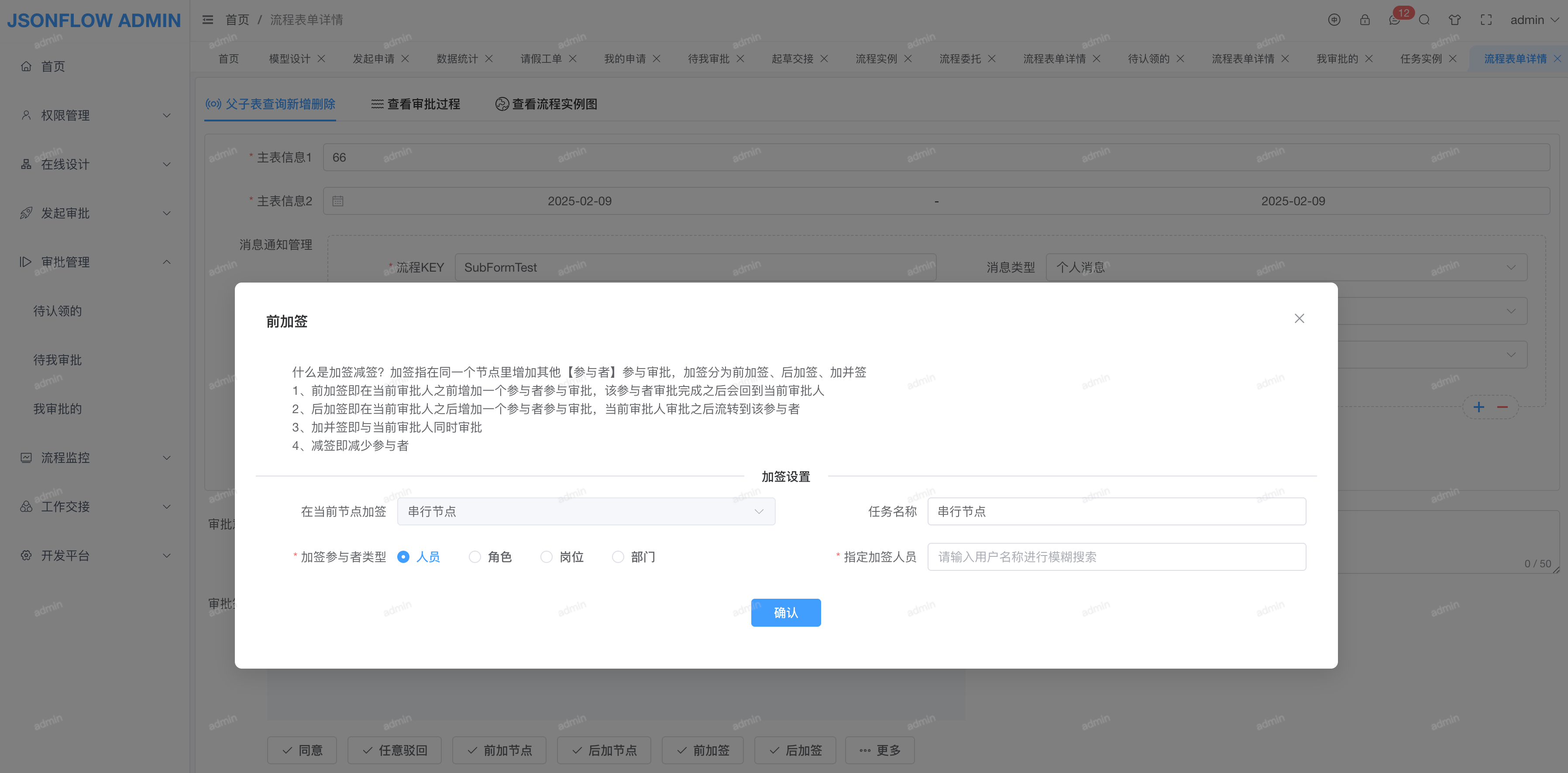This screenshot has height=773, width=1568.
Task: Open message notifications with badge 12
Action: [1395, 20]
